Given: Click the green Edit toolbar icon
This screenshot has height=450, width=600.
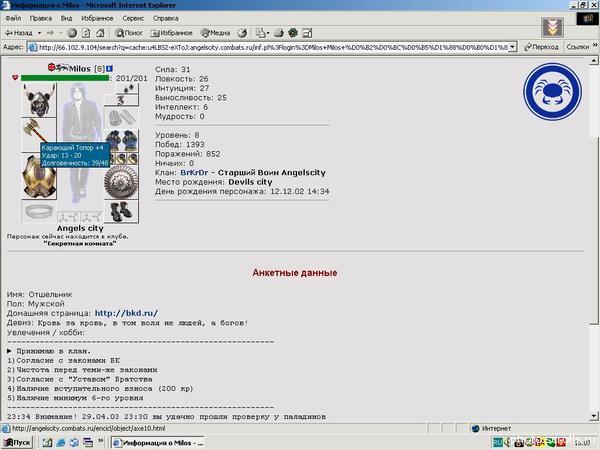Looking at the screenshot, I should 293,33.
